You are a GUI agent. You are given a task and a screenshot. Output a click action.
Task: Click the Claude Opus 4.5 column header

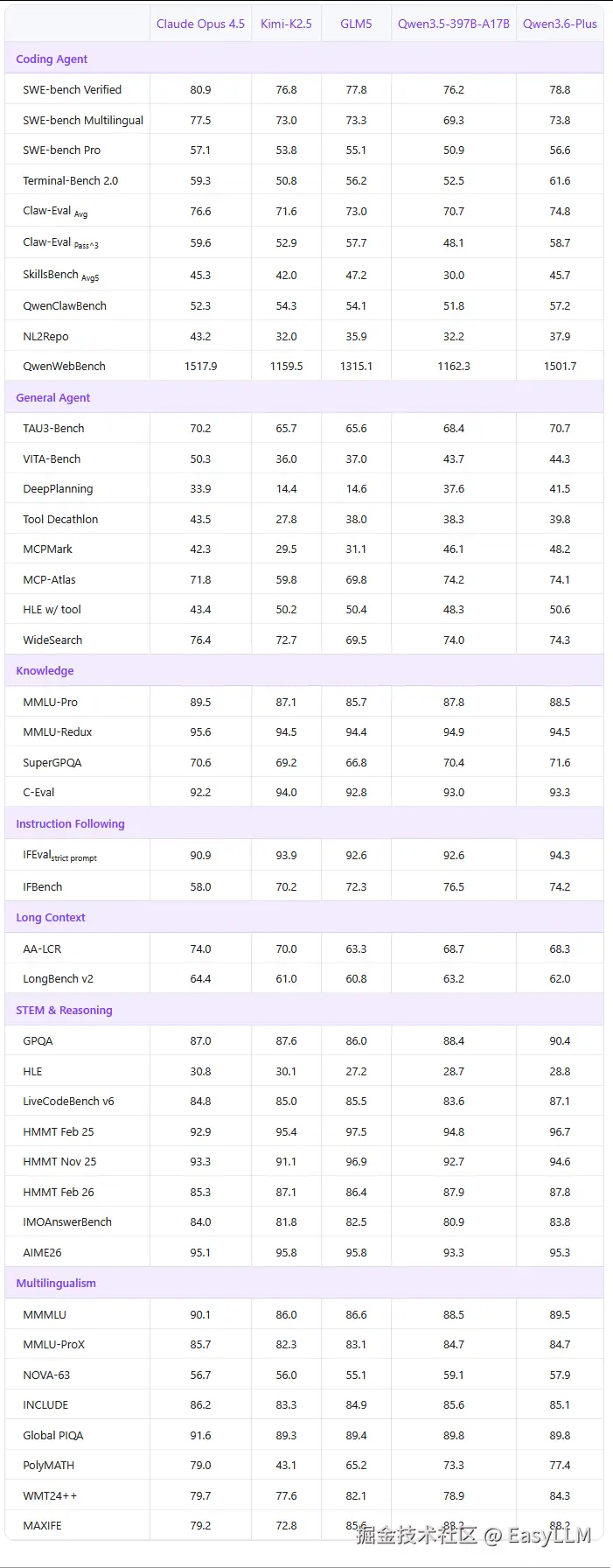(200, 24)
